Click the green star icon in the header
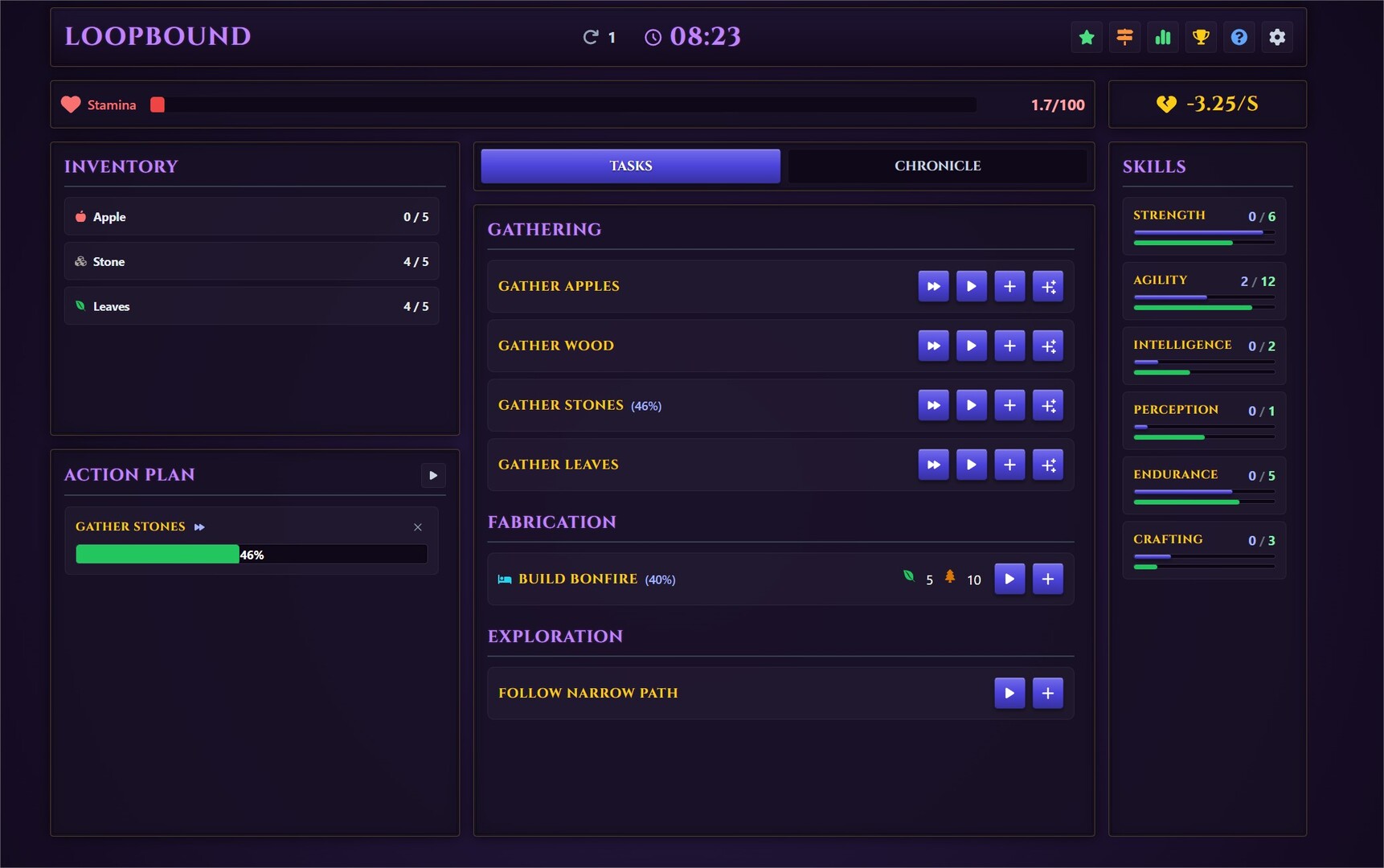 click(1087, 37)
